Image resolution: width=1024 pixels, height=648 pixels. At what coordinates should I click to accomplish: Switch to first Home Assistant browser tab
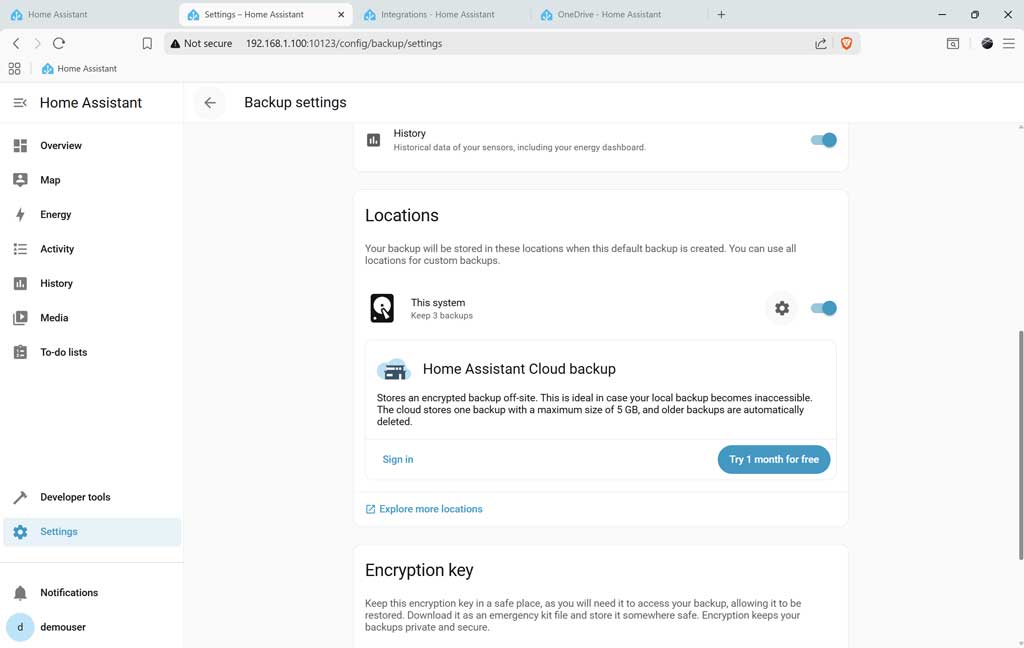(x=89, y=14)
